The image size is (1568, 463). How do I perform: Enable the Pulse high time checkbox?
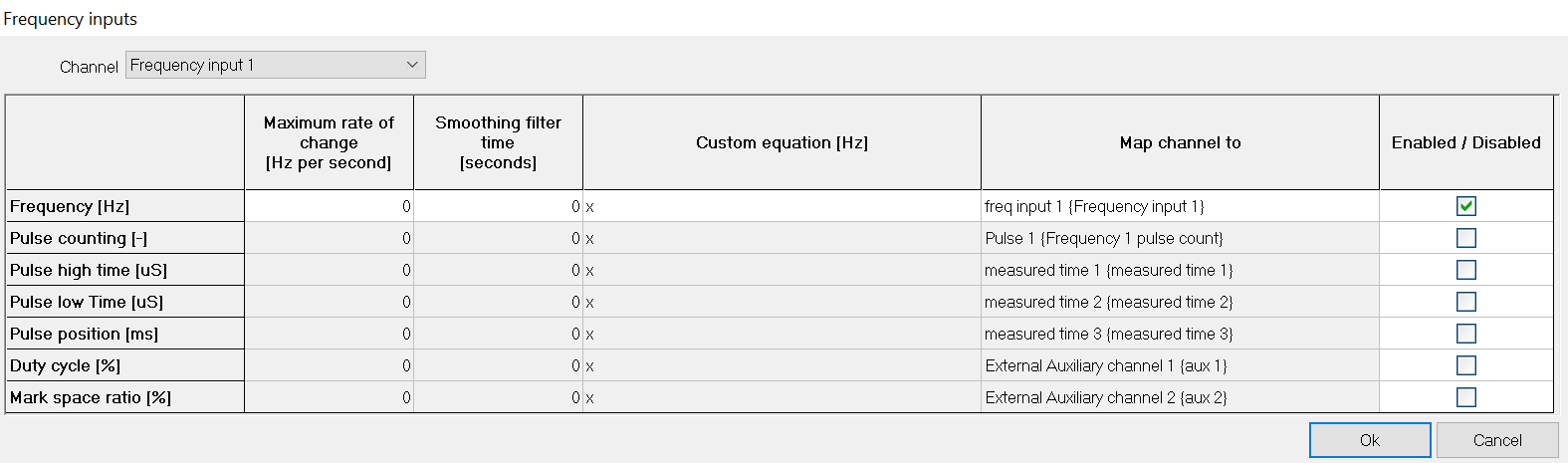tap(1465, 270)
